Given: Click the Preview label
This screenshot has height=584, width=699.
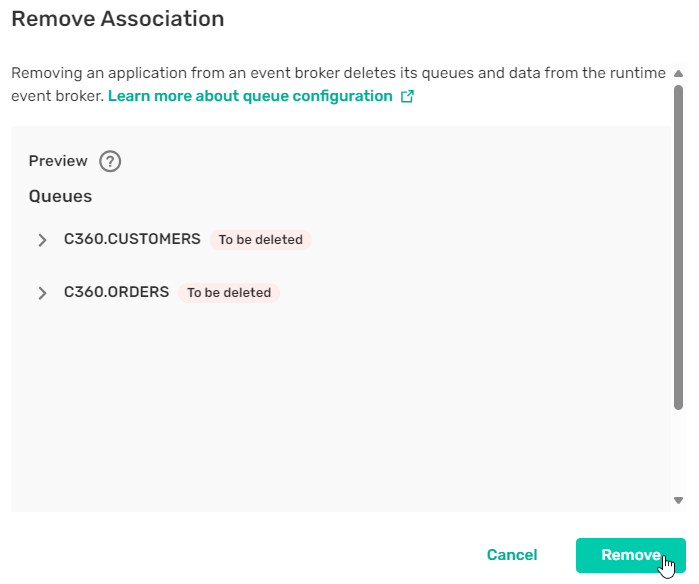Looking at the screenshot, I should click(x=58, y=161).
